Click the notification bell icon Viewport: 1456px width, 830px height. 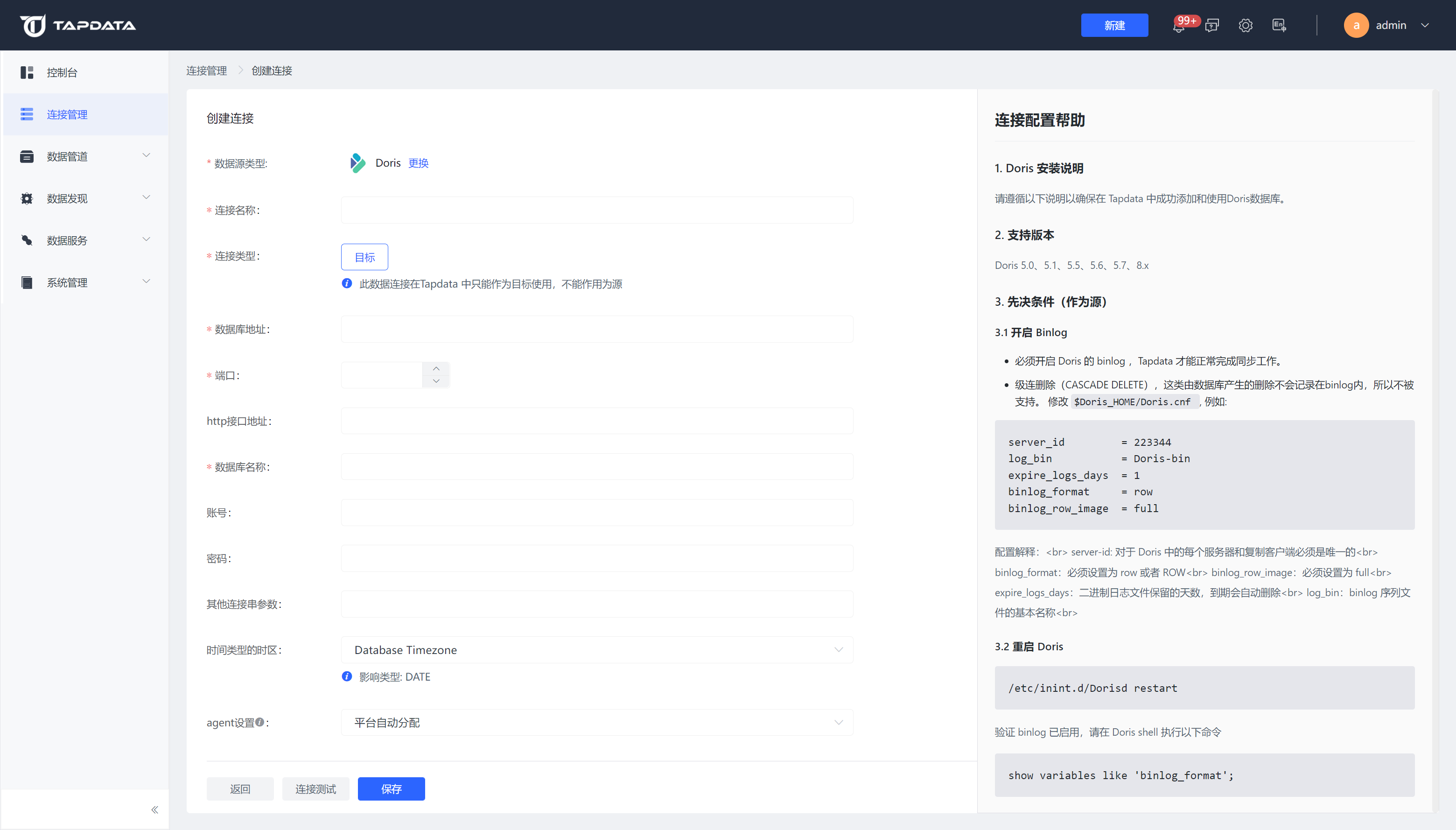point(1178,26)
